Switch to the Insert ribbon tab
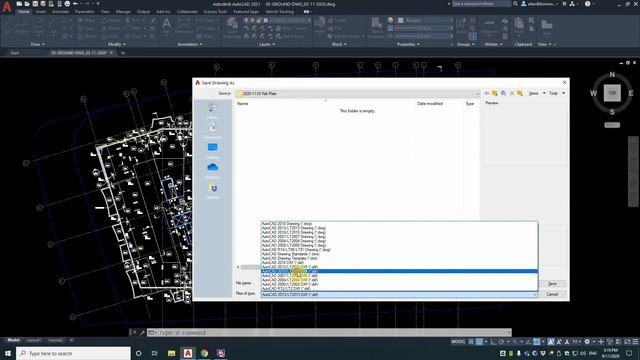This screenshot has height=360, width=640. click(40, 12)
